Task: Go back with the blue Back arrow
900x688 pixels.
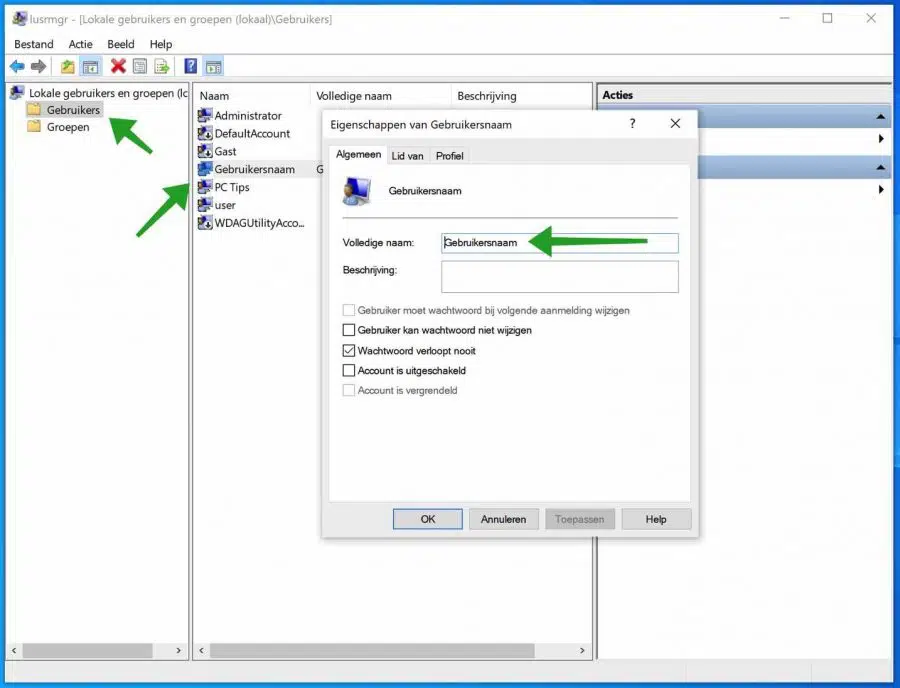Action: pyautogui.click(x=17, y=67)
